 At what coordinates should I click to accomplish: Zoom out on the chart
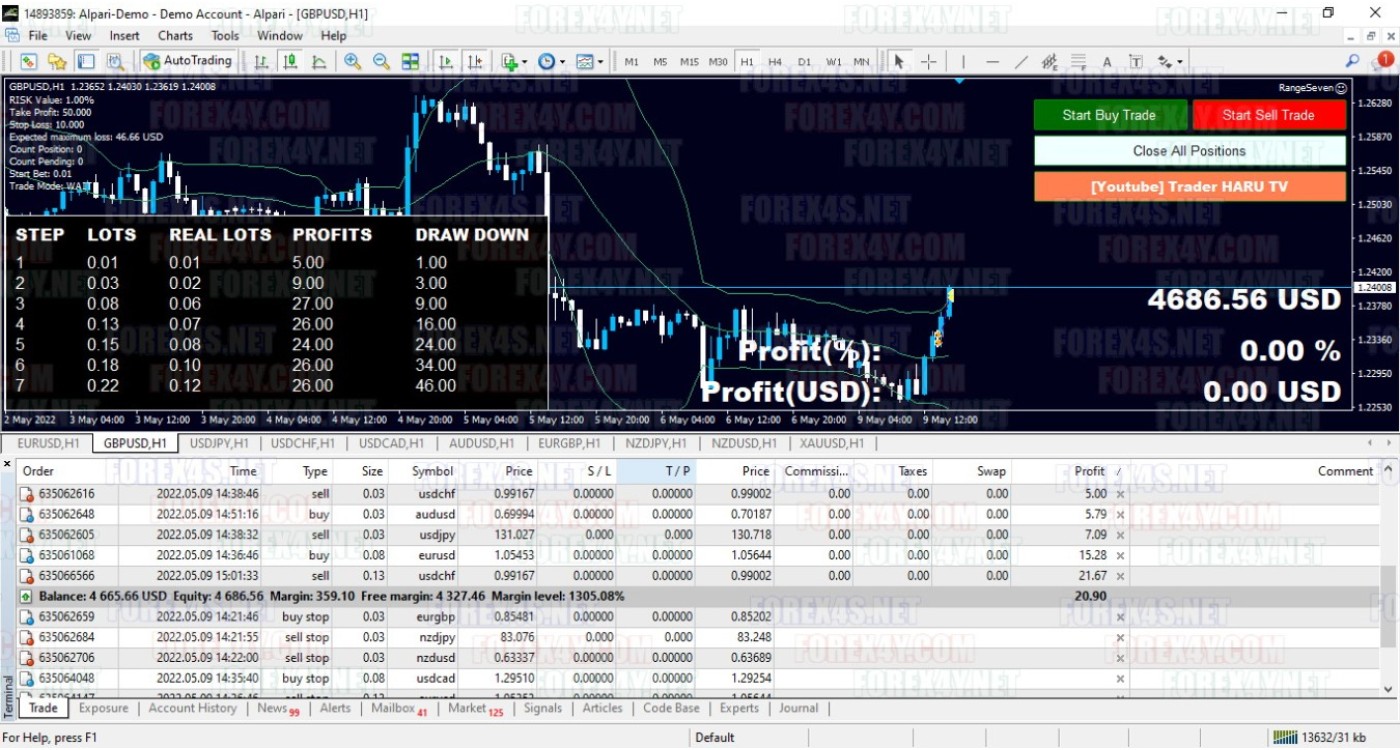pyautogui.click(x=381, y=62)
